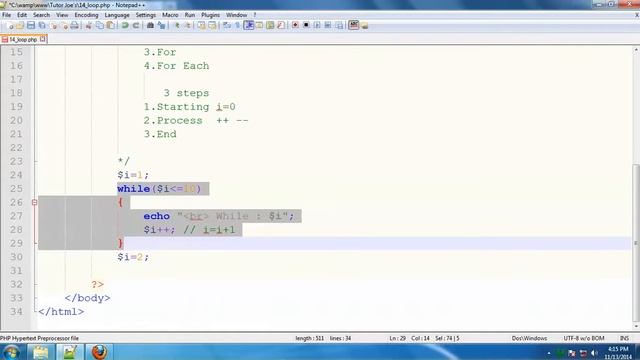Toggle show all characters
The width and height of the screenshot is (640, 360).
[238, 25]
